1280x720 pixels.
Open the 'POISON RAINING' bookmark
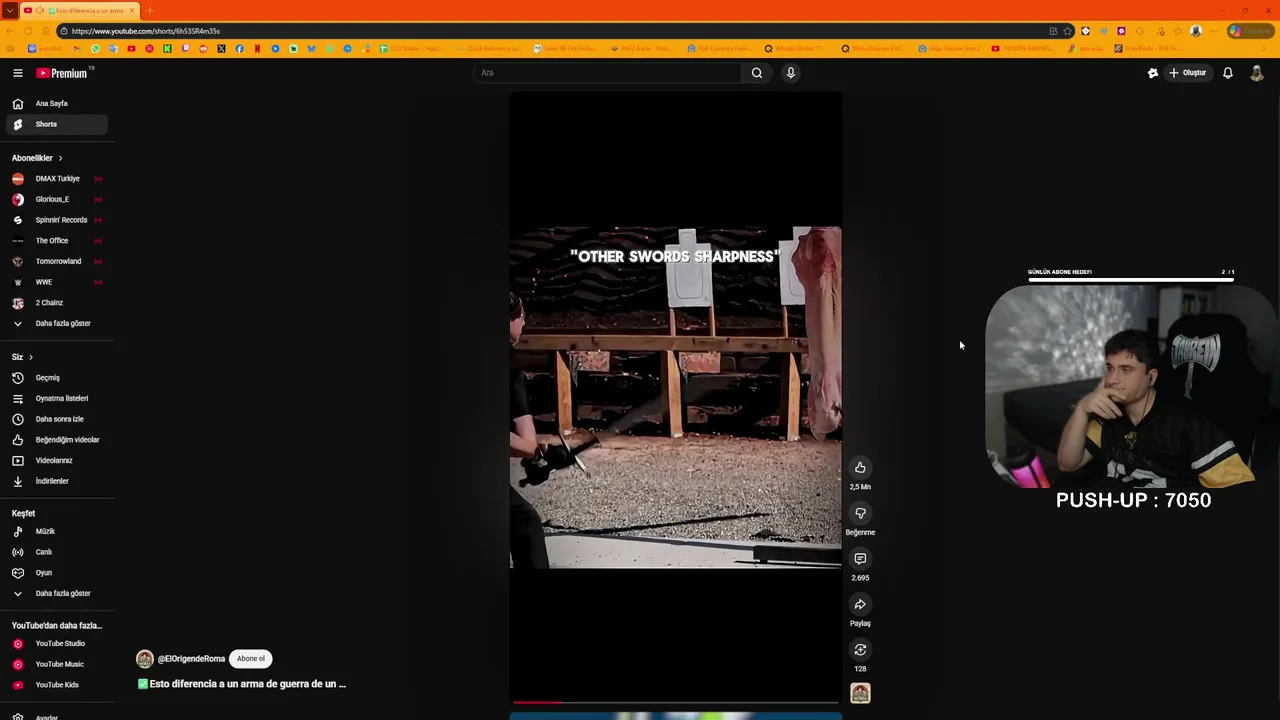click(x=1022, y=48)
